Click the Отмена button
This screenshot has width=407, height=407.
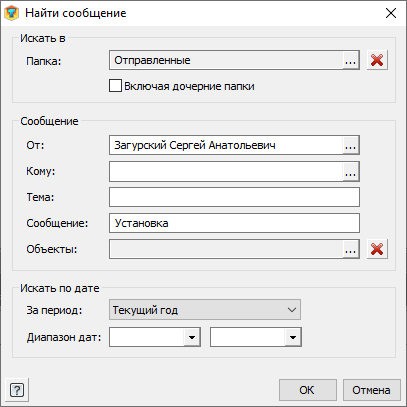pyautogui.click(x=371, y=390)
